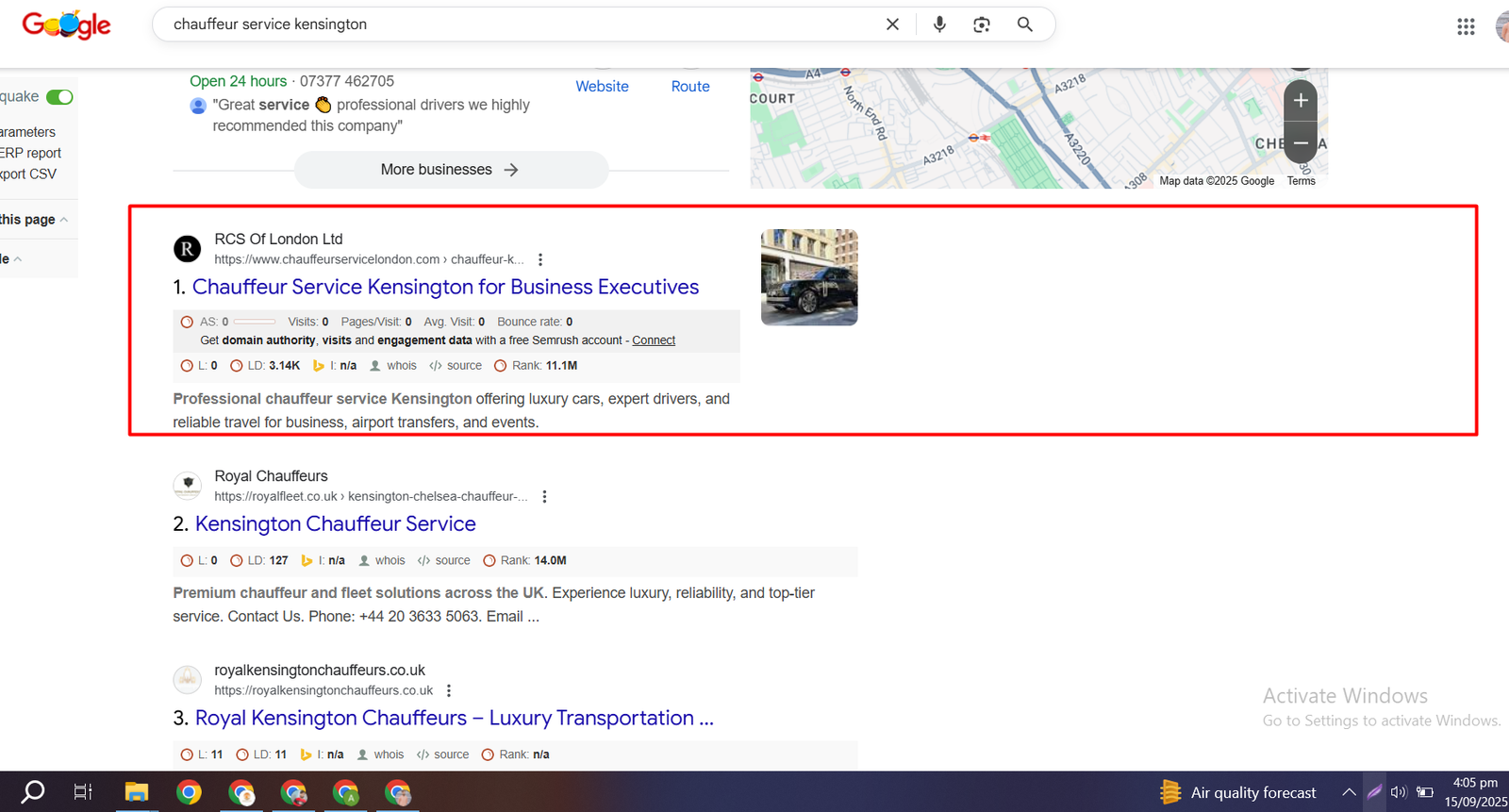1509x812 pixels.
Task: Zoom out on the map
Action: (x=1301, y=143)
